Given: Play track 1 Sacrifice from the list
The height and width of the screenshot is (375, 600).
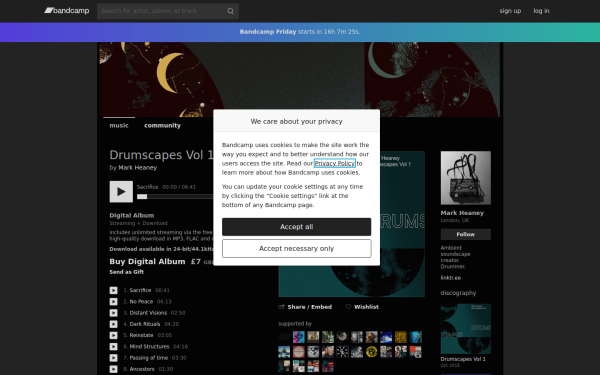Looking at the screenshot, I should [x=114, y=290].
